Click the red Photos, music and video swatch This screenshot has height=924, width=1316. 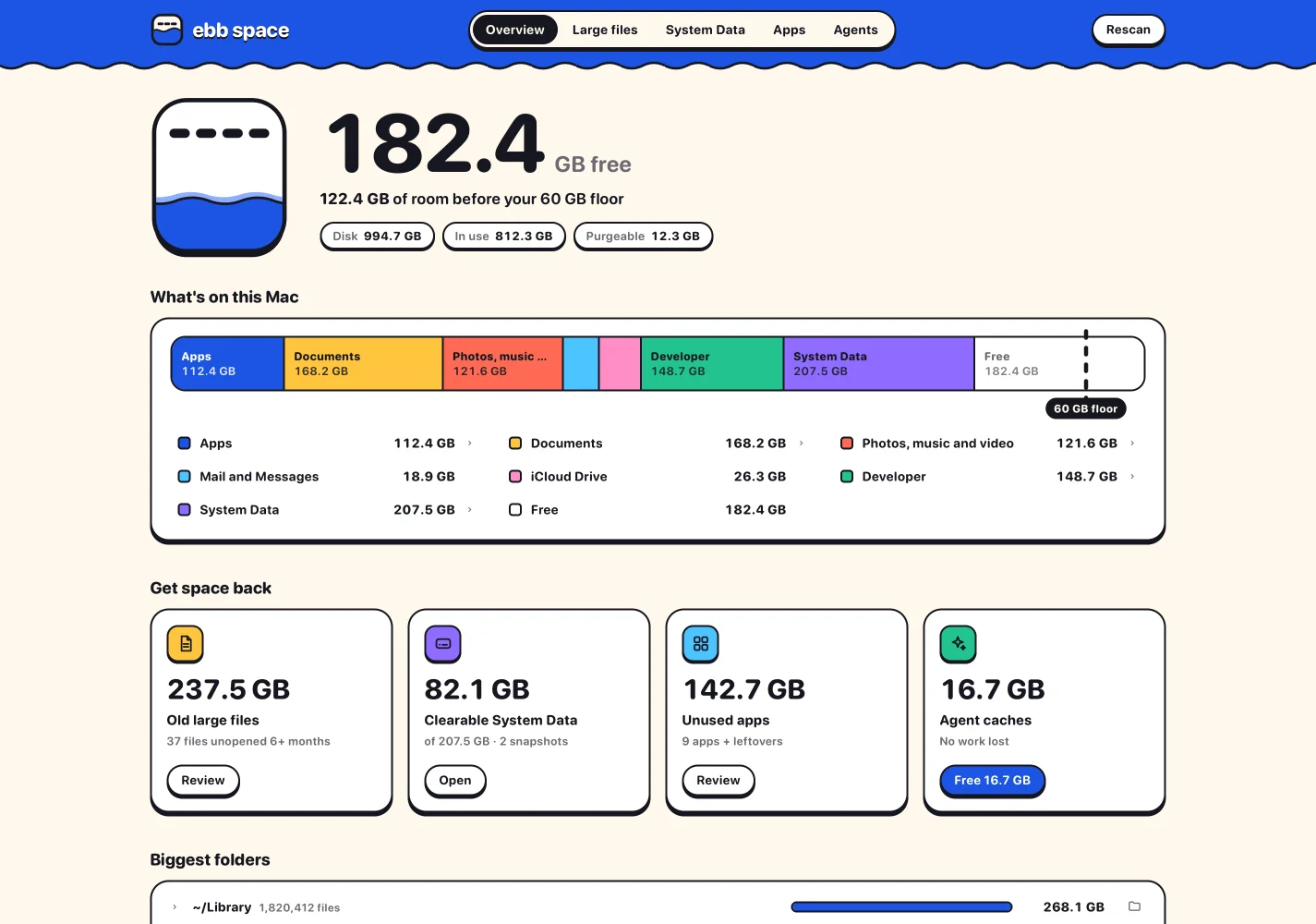click(847, 444)
